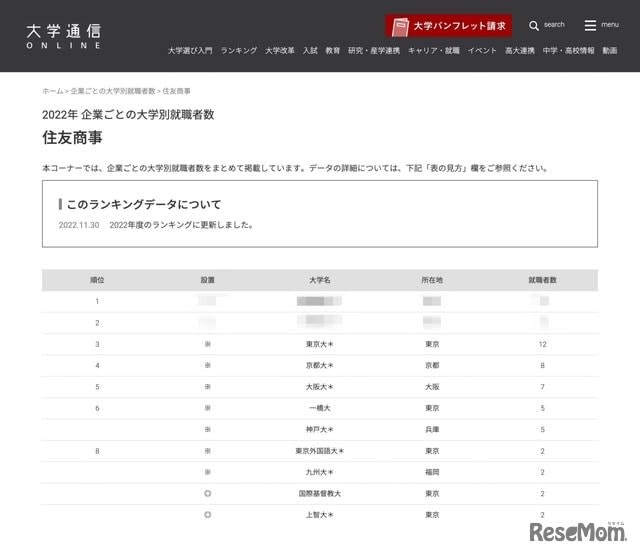Open the 研究・産学連携 nav item
The height and width of the screenshot is (555, 640).
pos(374,51)
